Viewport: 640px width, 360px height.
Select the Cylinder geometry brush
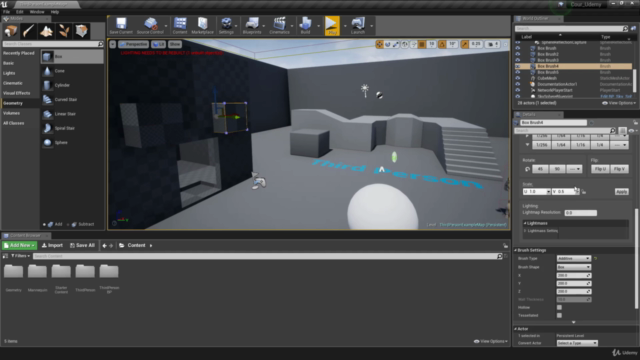click(x=72, y=85)
